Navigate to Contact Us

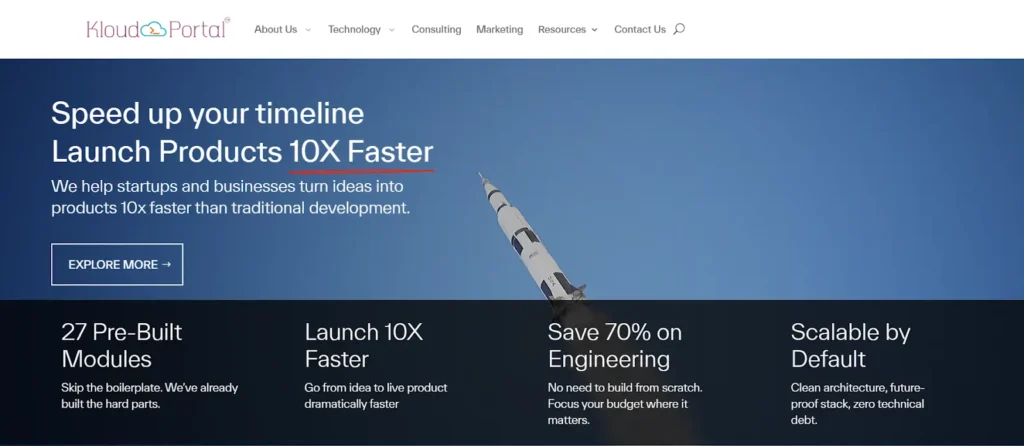coord(640,29)
